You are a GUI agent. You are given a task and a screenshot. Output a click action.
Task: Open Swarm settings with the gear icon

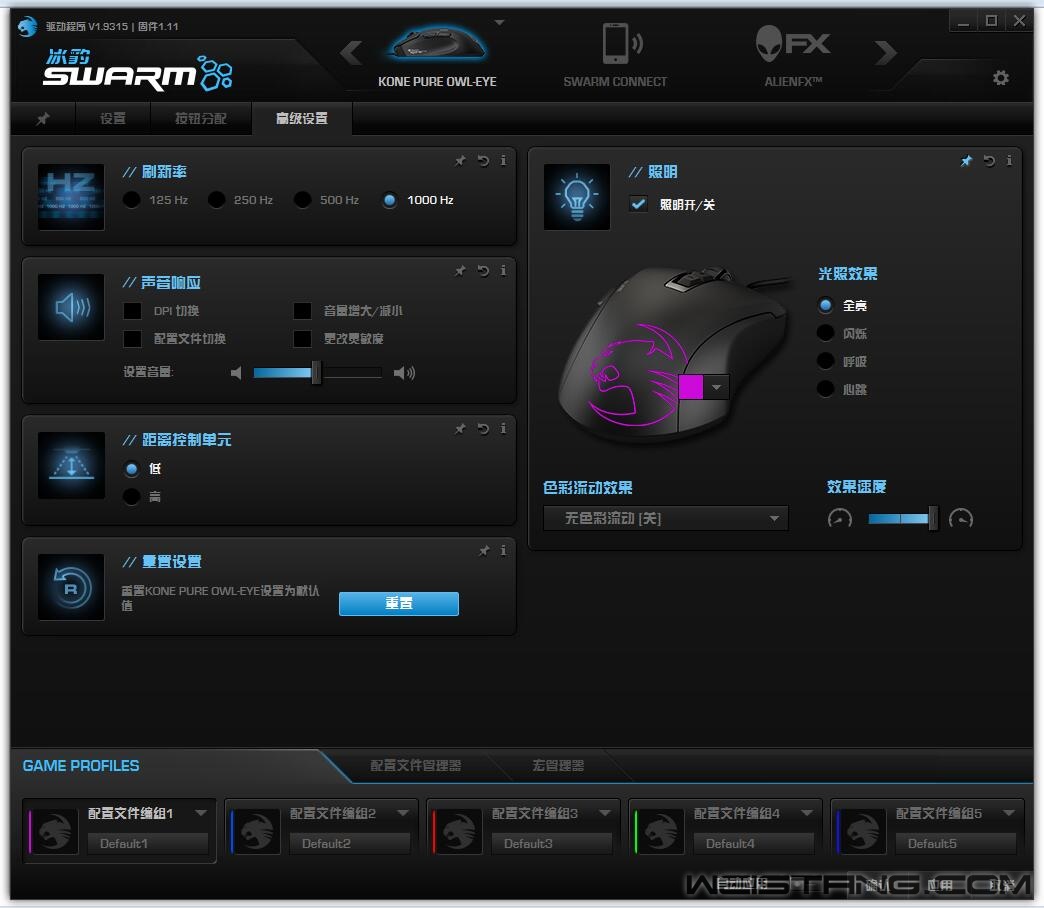(x=1001, y=78)
